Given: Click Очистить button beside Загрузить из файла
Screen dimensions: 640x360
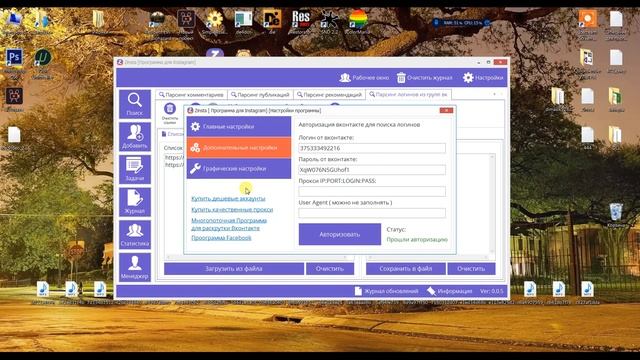Looking at the screenshot, I should [330, 269].
